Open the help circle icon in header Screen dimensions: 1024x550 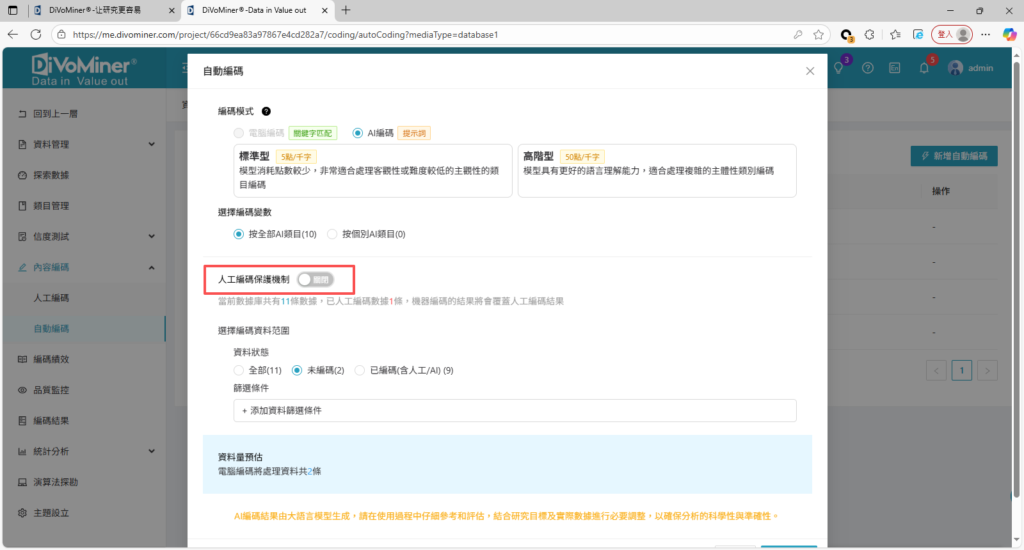pos(867,68)
